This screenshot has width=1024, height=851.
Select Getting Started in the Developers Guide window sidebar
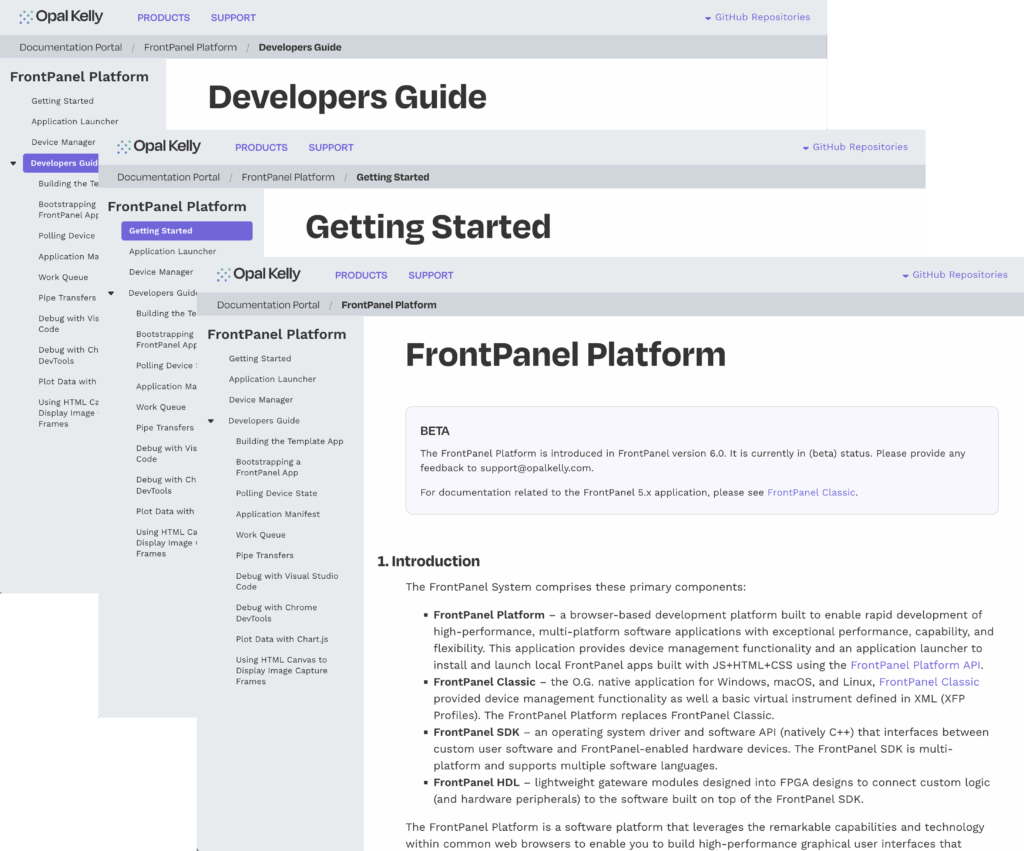tap(62, 101)
